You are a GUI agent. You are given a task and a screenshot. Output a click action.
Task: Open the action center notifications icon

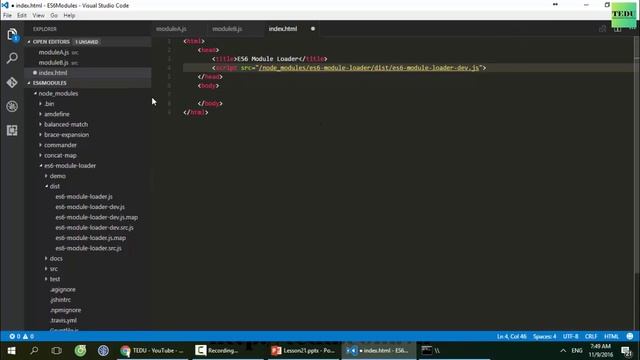coord(626,351)
